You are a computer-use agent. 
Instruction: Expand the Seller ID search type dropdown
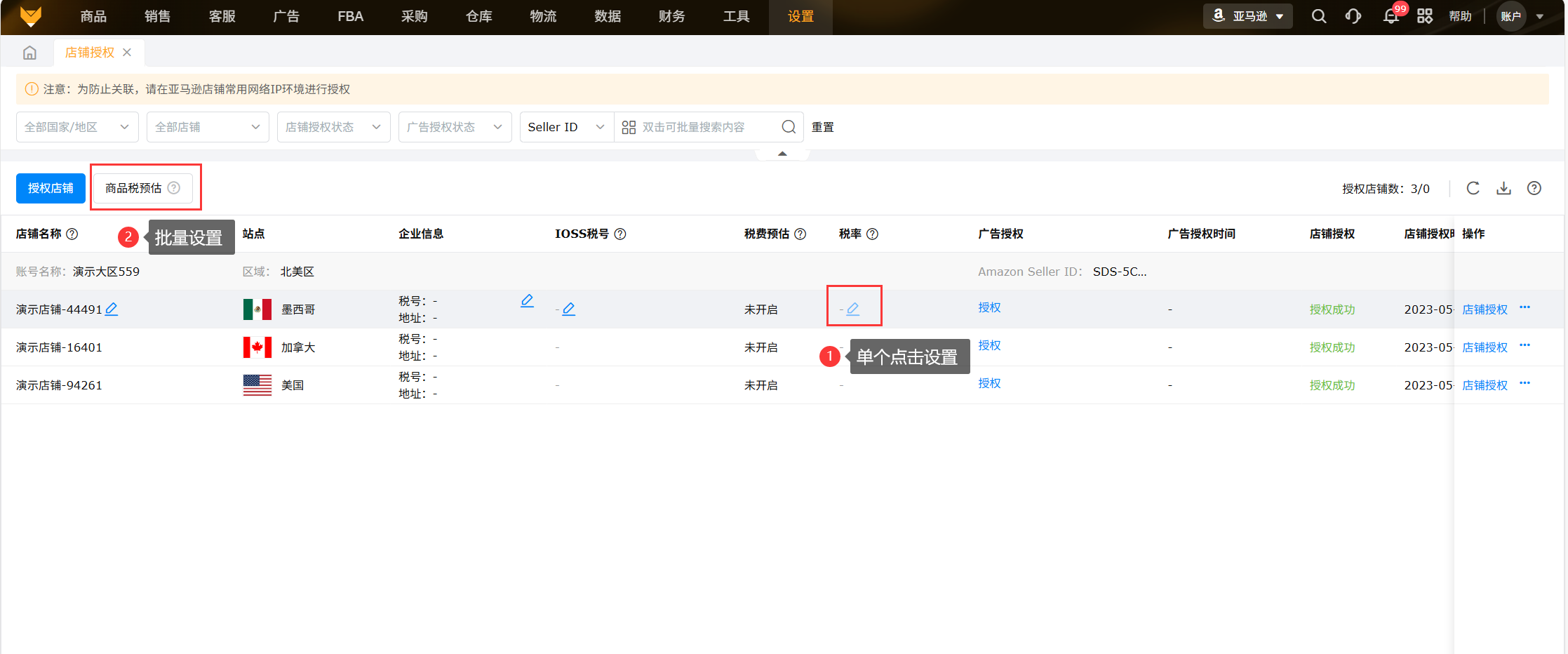tap(565, 127)
